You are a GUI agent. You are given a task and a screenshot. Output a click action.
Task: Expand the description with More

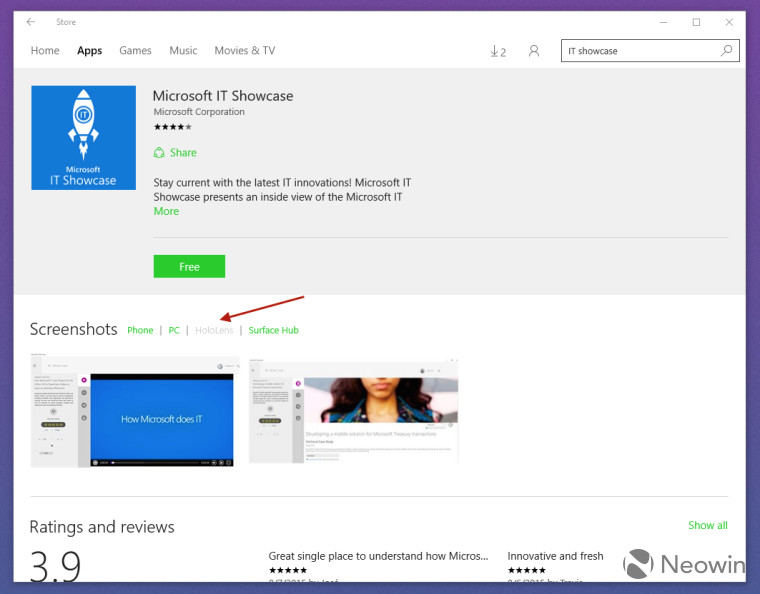[x=166, y=211]
